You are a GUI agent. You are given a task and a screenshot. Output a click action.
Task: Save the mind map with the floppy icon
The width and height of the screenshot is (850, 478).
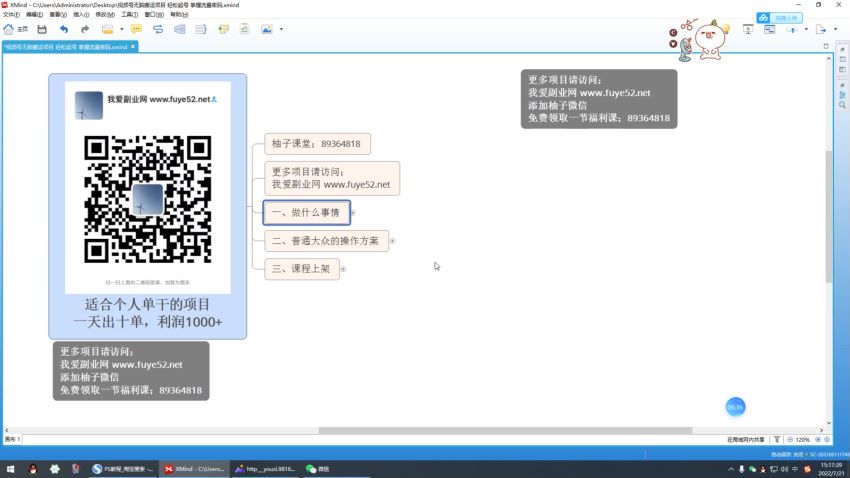42,29
